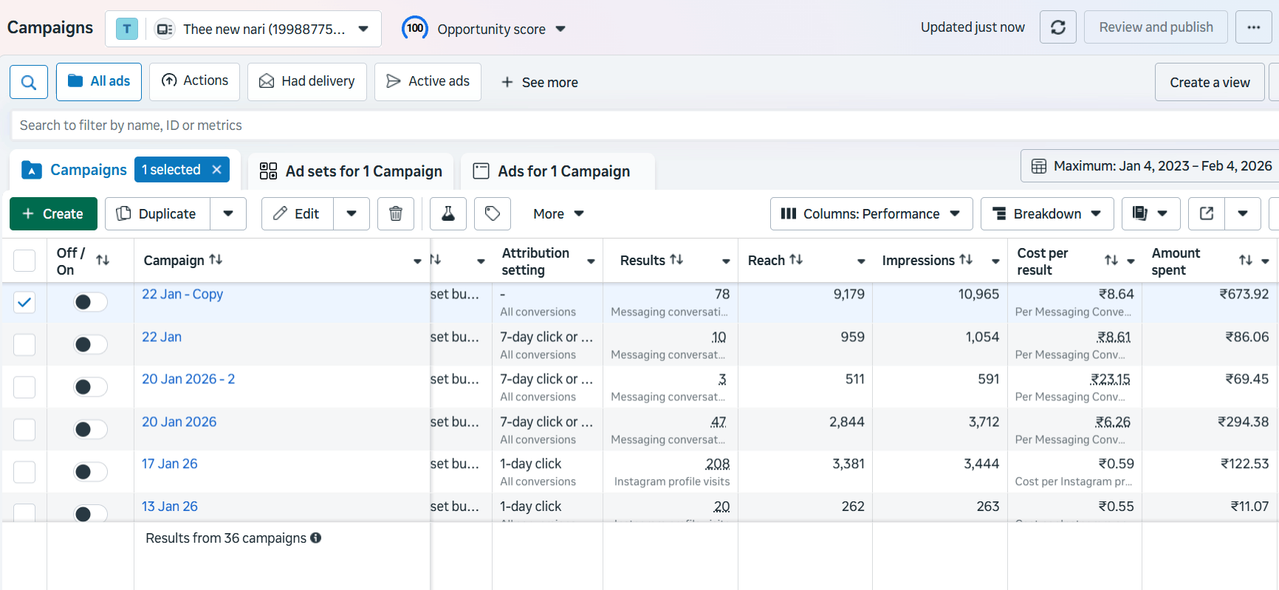This screenshot has width=1279, height=590.
Task: Toggle the 17 Jan 26 campaign on
Action: pos(90,471)
